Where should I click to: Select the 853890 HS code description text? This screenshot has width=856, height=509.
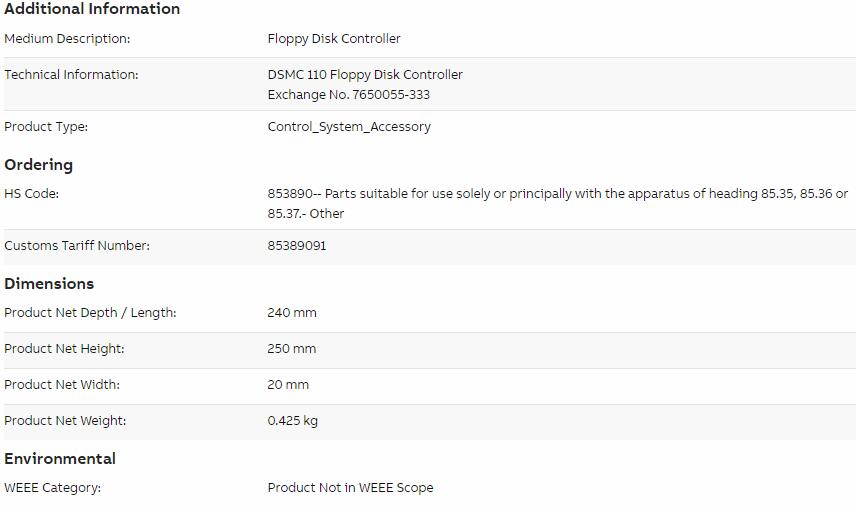pos(557,204)
